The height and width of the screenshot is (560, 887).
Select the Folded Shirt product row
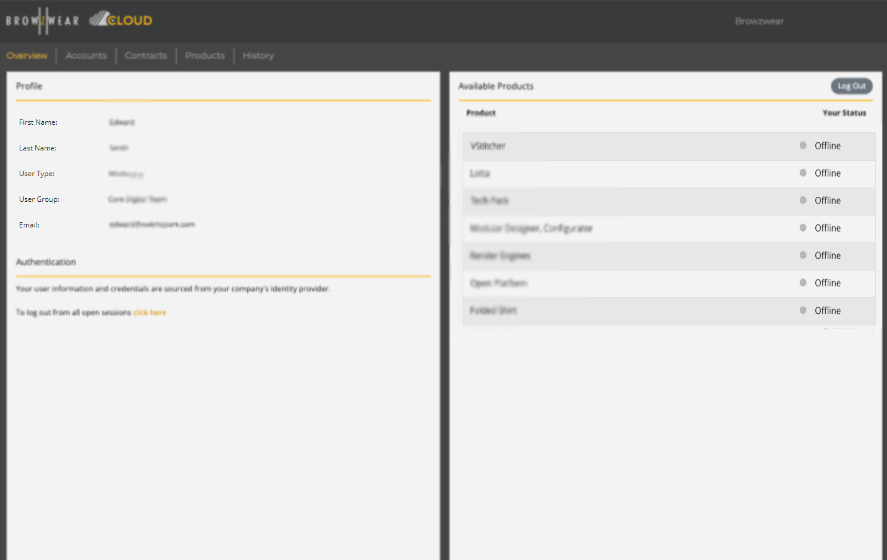669,311
